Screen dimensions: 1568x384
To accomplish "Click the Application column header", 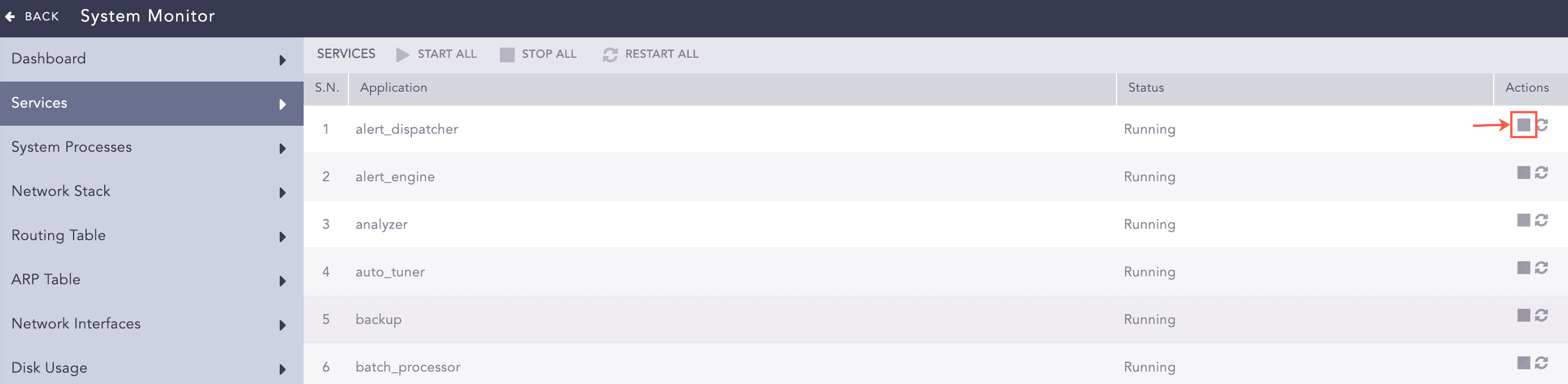I will 393,88.
